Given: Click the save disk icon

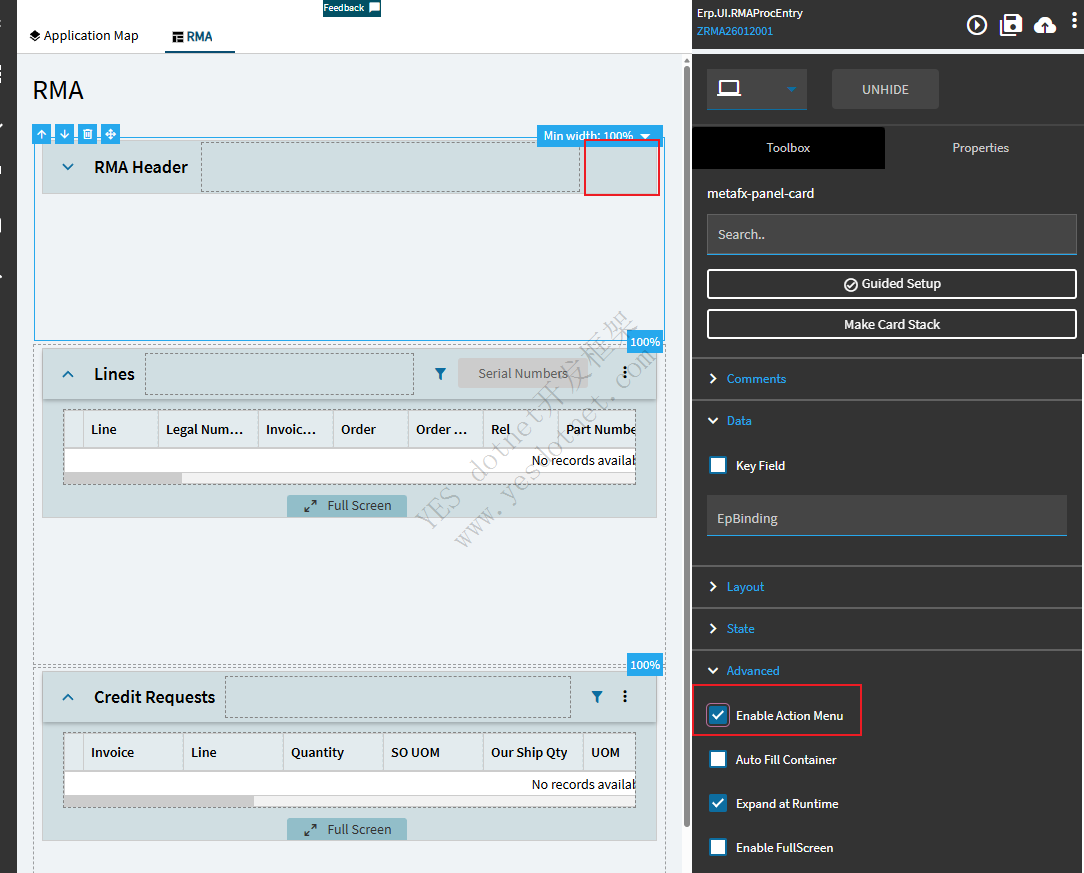Looking at the screenshot, I should tap(1011, 25).
